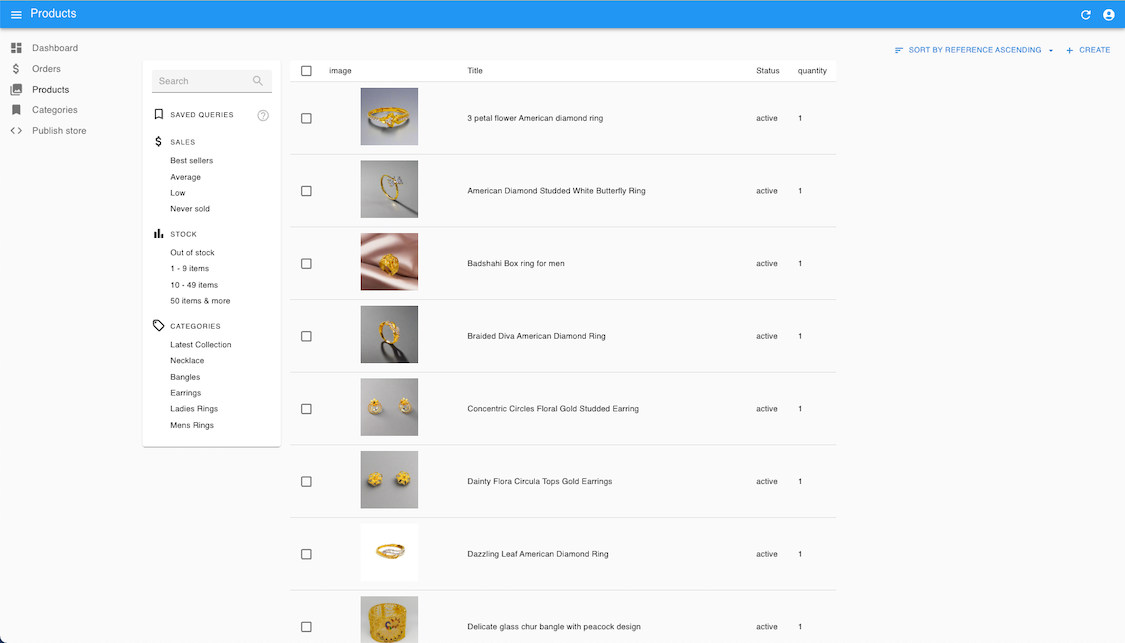Open Categories from the sidebar
The height and width of the screenshot is (643, 1125).
click(55, 110)
